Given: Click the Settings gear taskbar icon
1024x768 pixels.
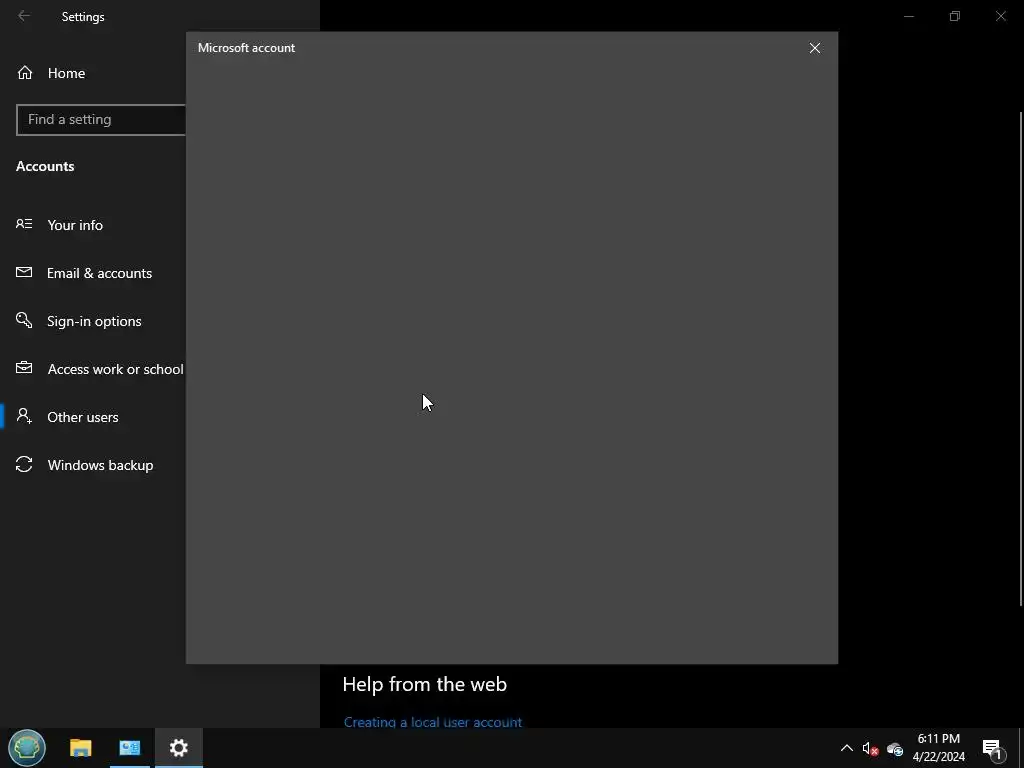Looking at the screenshot, I should 179,748.
